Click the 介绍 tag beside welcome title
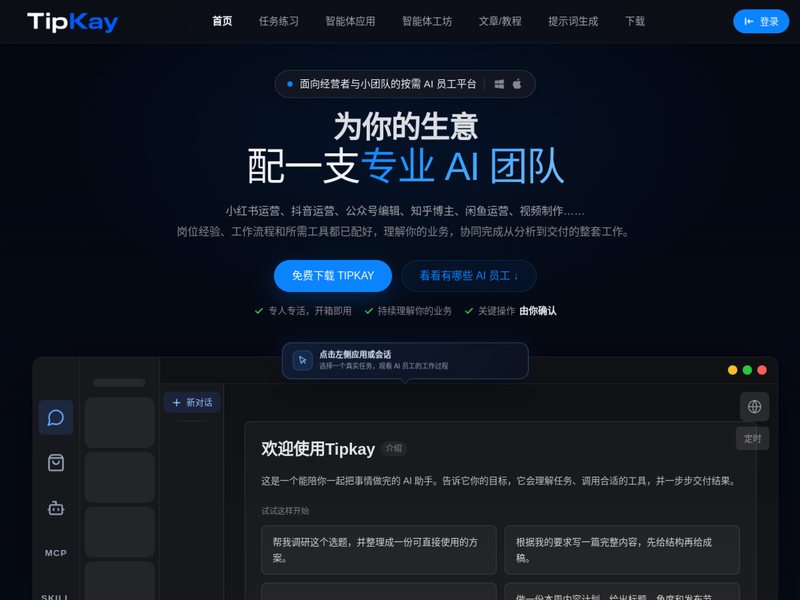800x600 pixels. point(394,448)
